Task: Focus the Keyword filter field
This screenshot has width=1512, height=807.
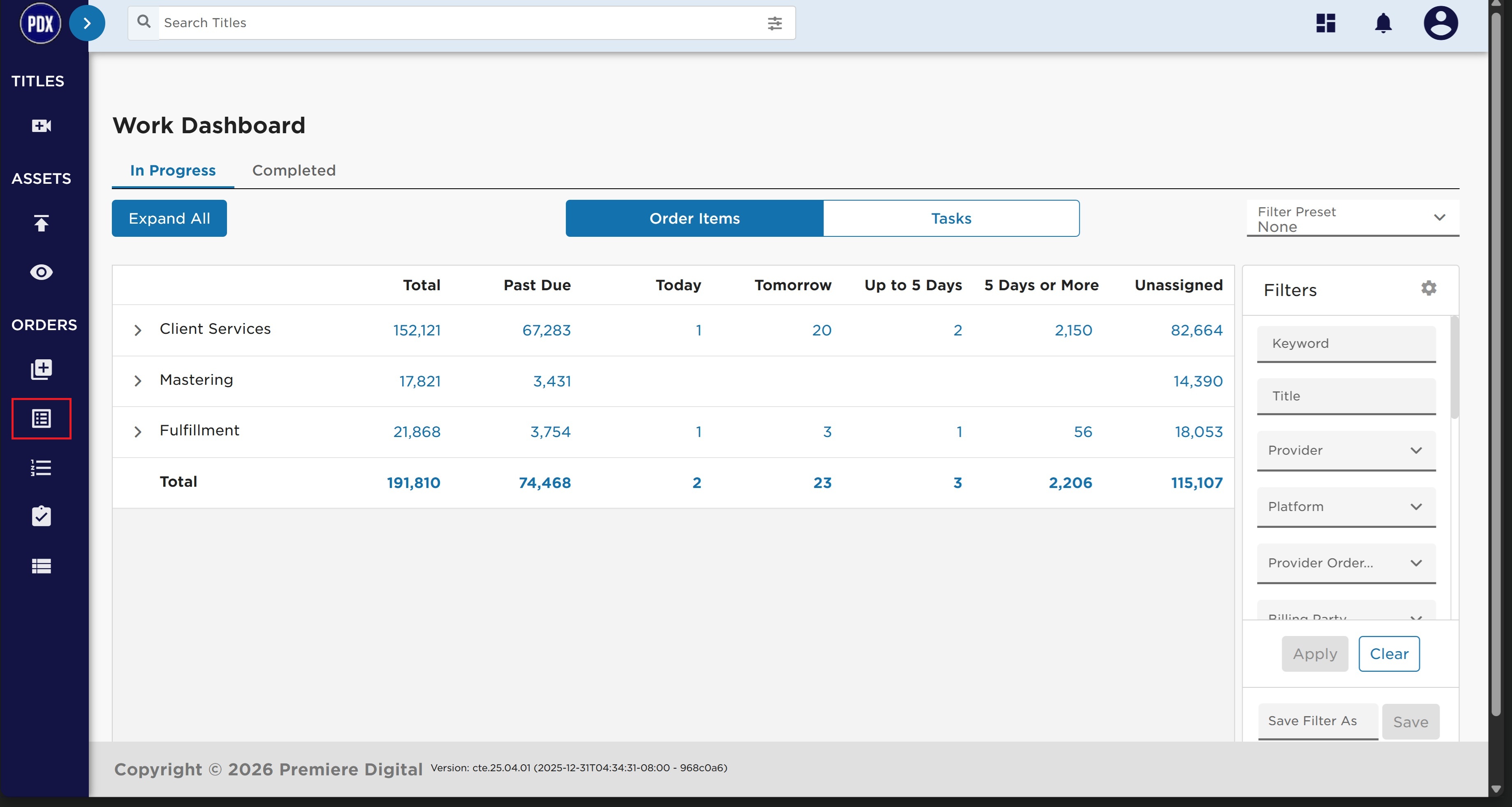Action: point(1346,344)
